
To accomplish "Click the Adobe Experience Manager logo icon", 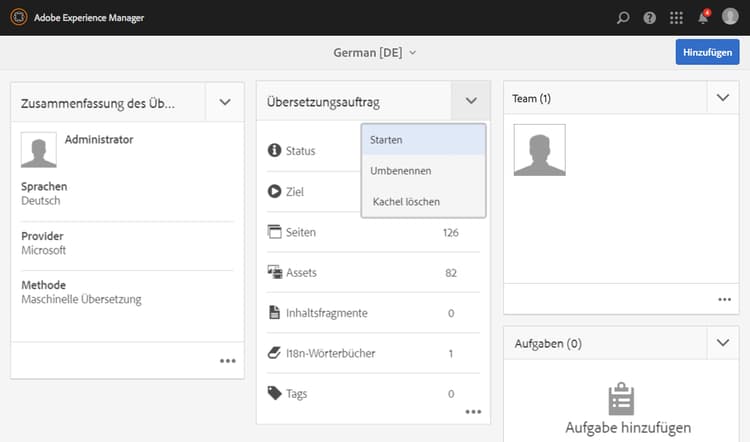I will pos(17,17).
